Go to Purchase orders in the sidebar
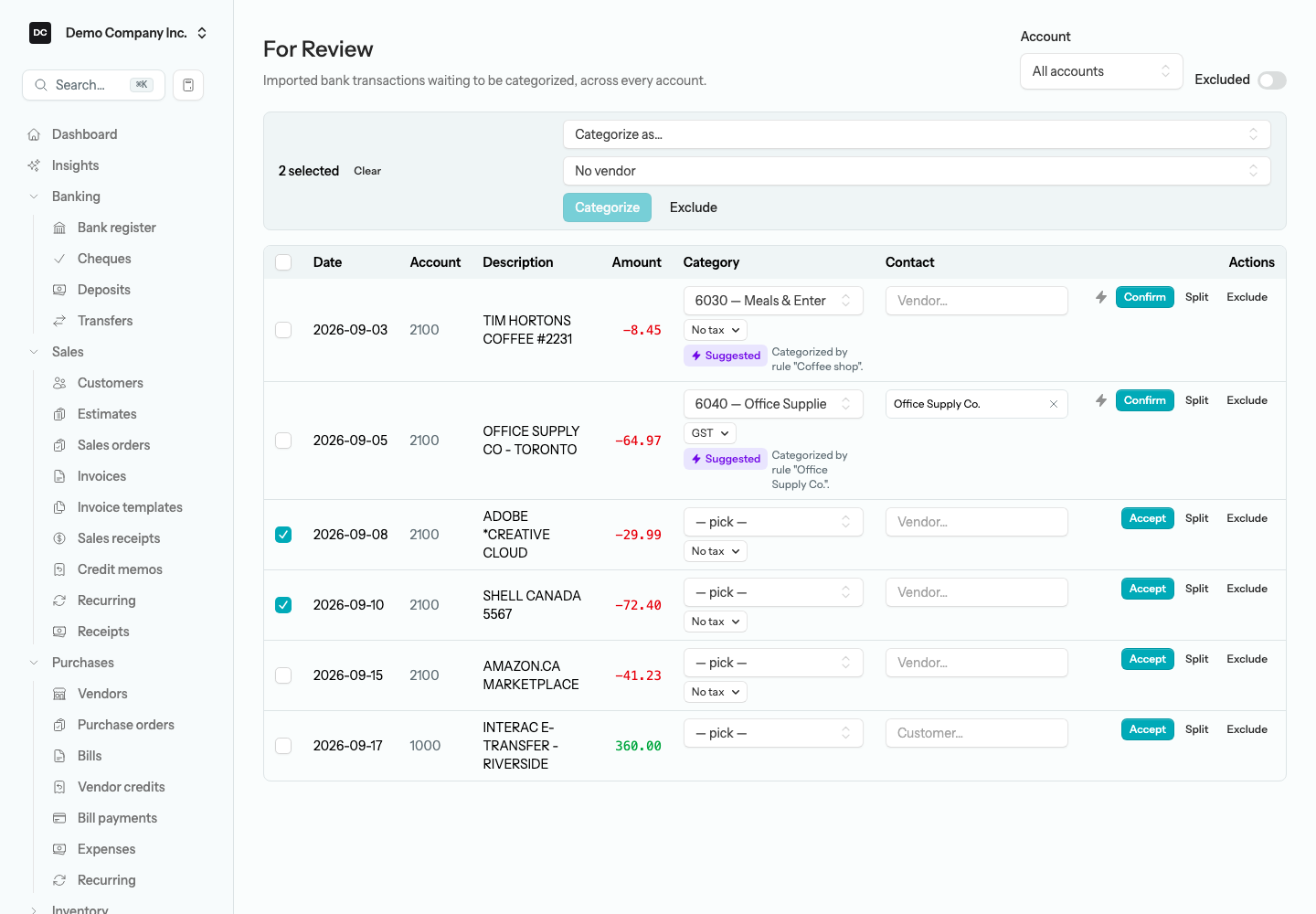The width and height of the screenshot is (1316, 914). pyautogui.click(x=126, y=725)
